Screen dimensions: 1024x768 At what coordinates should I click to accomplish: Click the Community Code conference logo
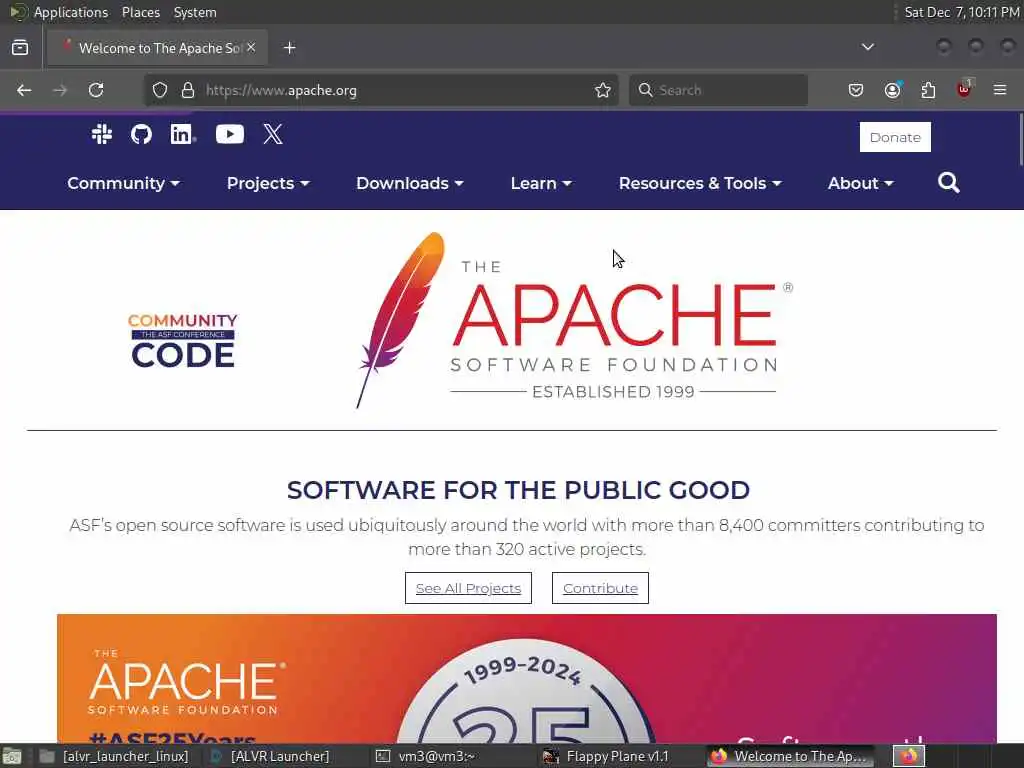(183, 340)
